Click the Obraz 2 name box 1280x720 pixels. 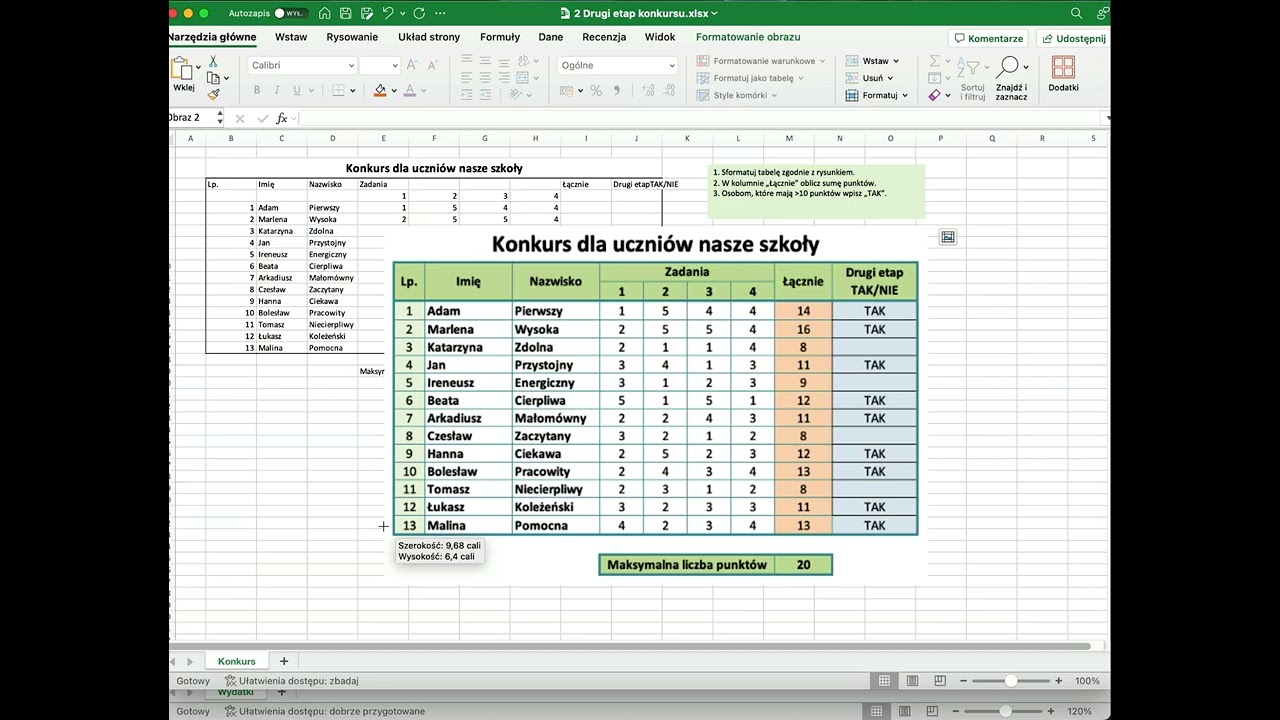[x=190, y=117]
